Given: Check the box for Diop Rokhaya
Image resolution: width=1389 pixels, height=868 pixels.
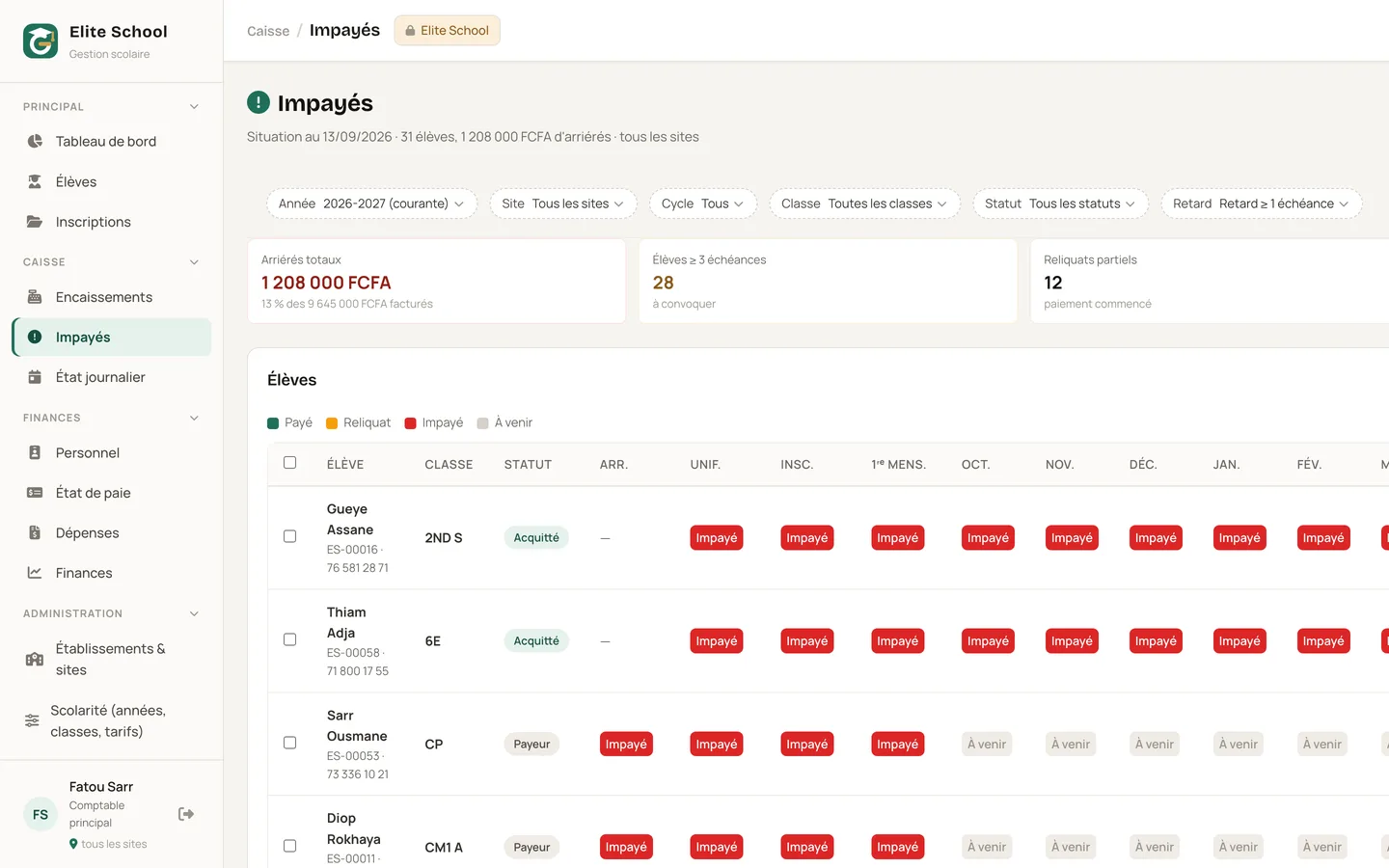Looking at the screenshot, I should tap(289, 846).
